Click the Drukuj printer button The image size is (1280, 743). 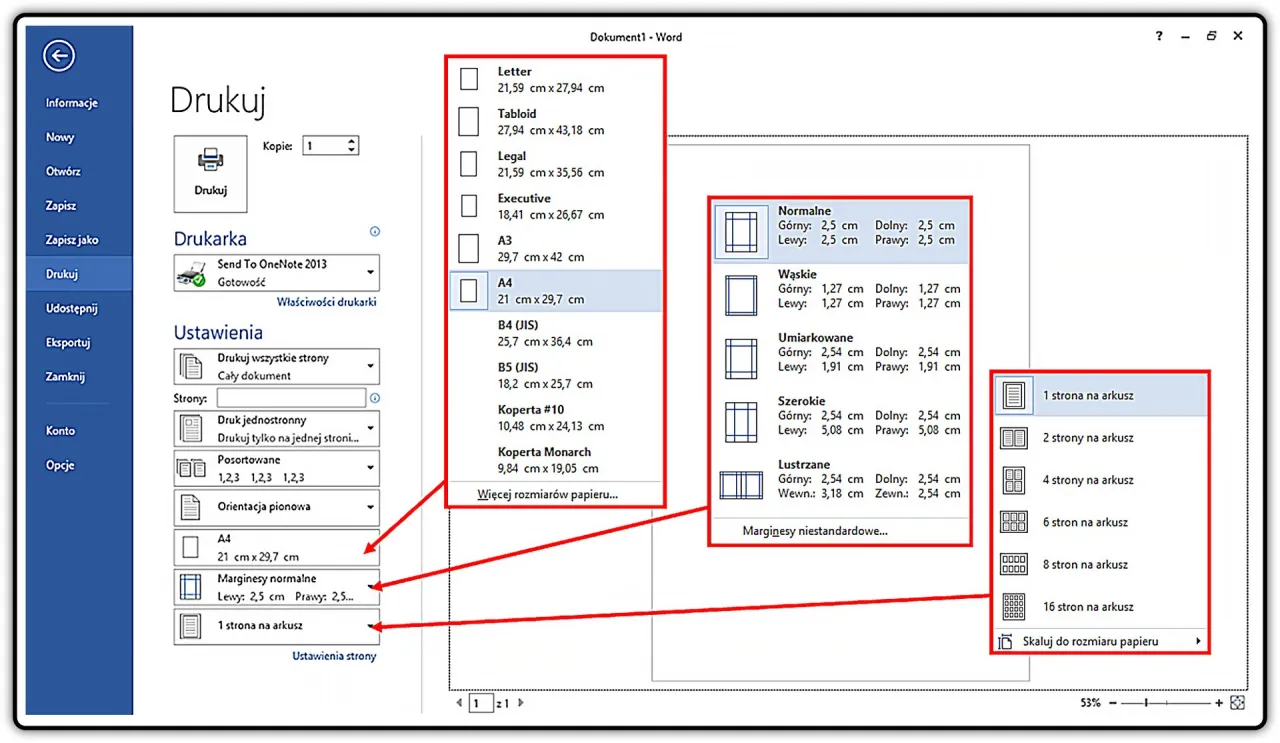click(210, 173)
